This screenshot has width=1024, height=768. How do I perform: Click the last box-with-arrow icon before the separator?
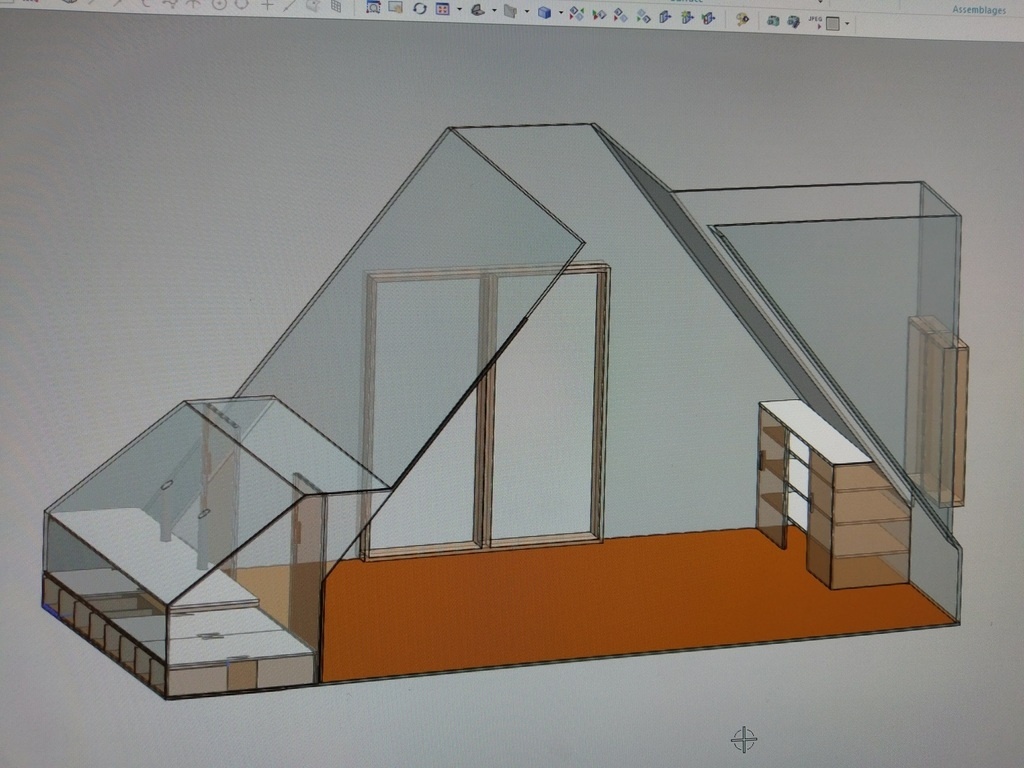point(709,18)
